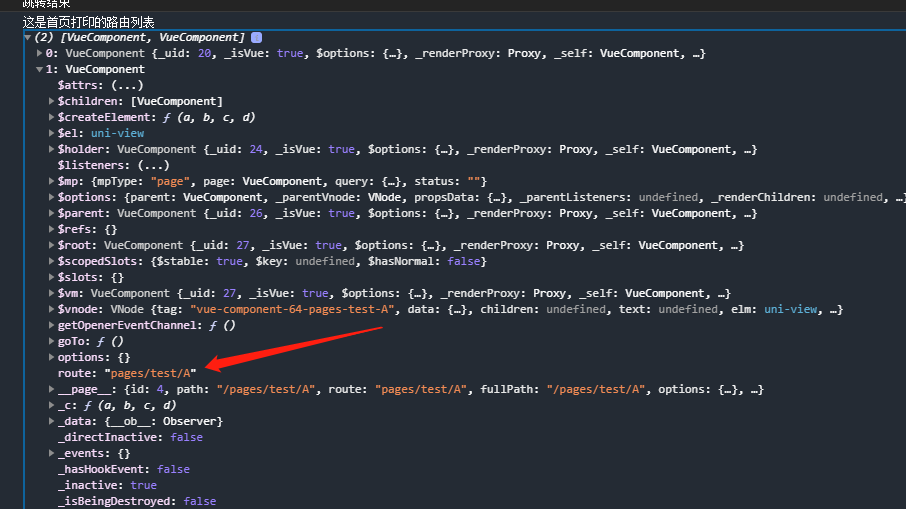Image resolution: width=906 pixels, height=509 pixels.
Task: Expand the 0: VueComponent entry
Action: tap(39, 53)
